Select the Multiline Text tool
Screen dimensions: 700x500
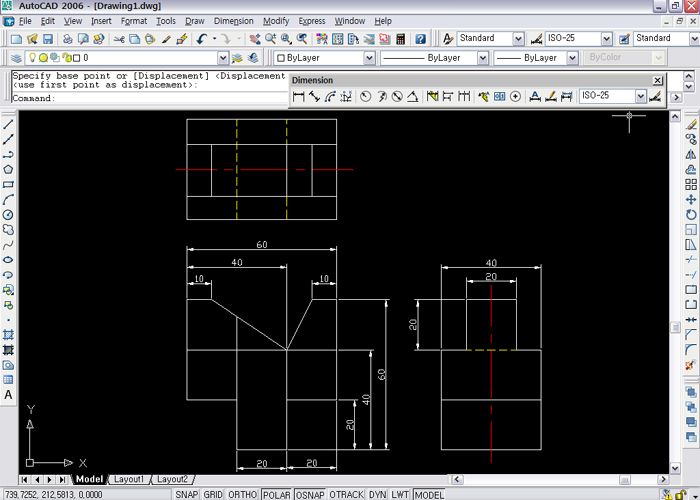pyautogui.click(x=8, y=395)
